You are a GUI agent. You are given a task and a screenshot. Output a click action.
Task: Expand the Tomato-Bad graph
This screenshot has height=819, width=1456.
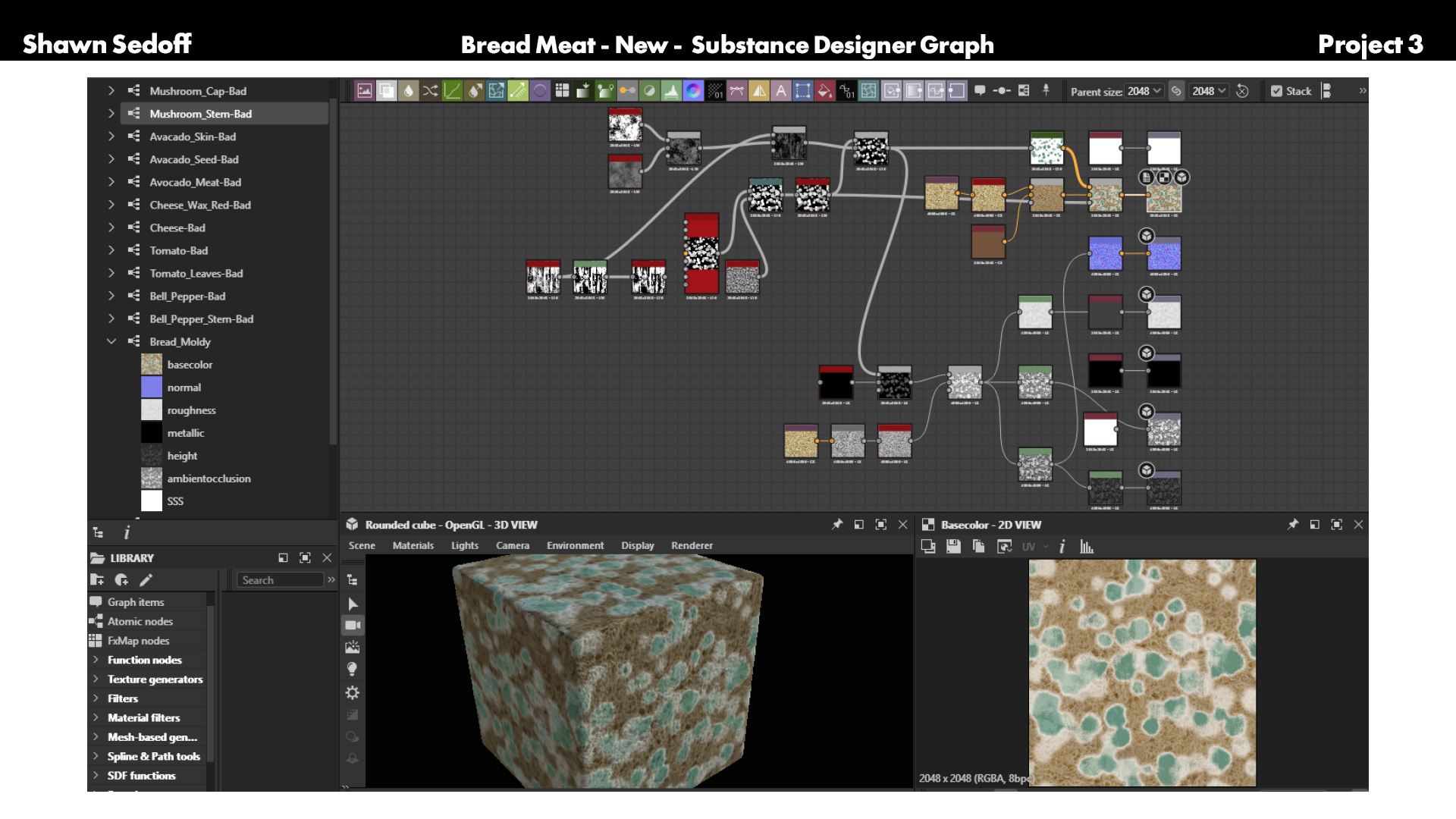111,250
